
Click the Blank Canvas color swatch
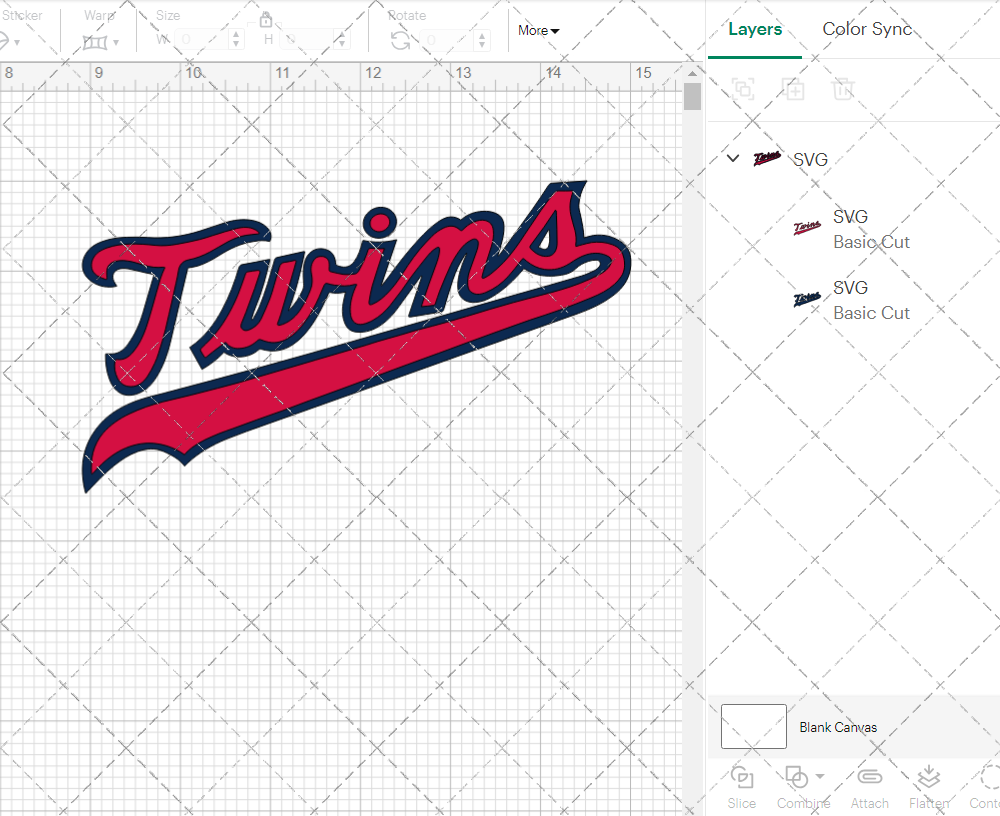point(753,726)
